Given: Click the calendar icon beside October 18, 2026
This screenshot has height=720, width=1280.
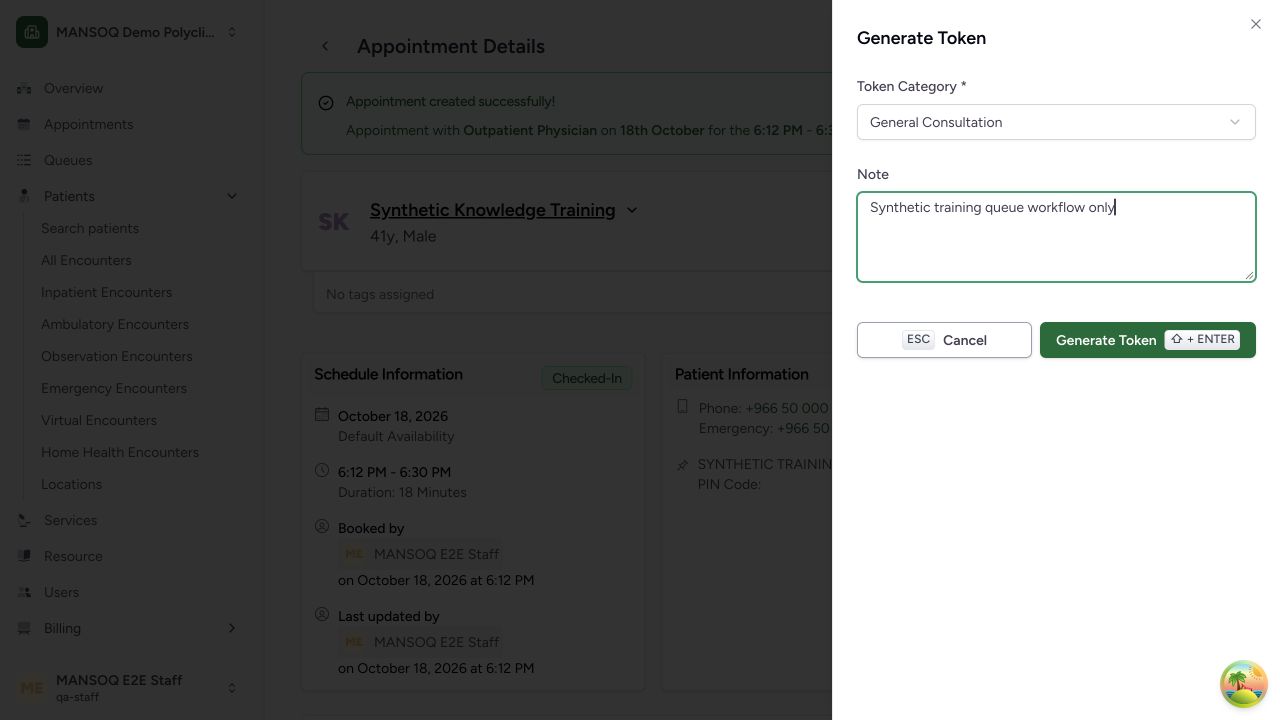Looking at the screenshot, I should pos(322,414).
